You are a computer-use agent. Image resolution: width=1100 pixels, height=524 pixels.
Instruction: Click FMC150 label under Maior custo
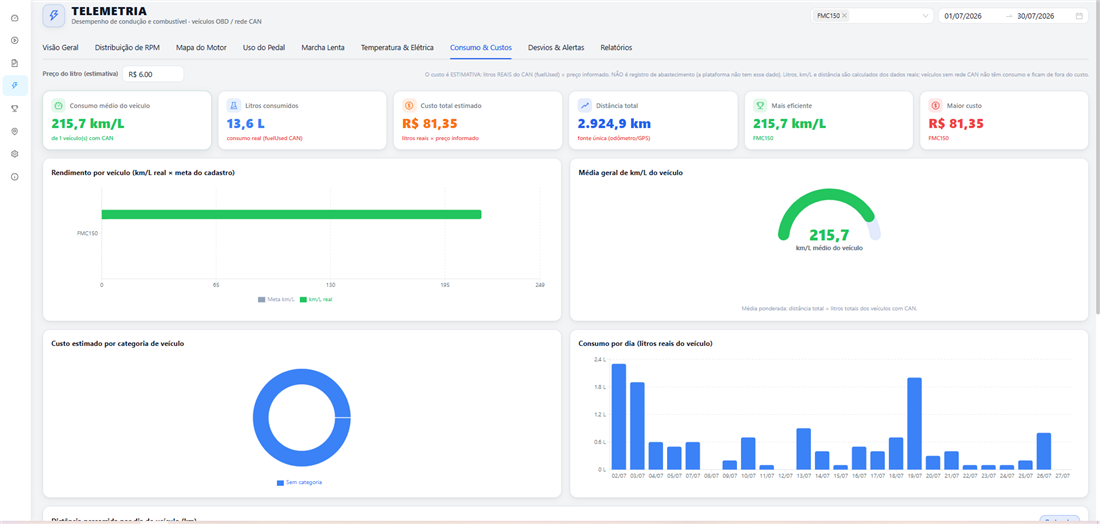(x=937, y=139)
